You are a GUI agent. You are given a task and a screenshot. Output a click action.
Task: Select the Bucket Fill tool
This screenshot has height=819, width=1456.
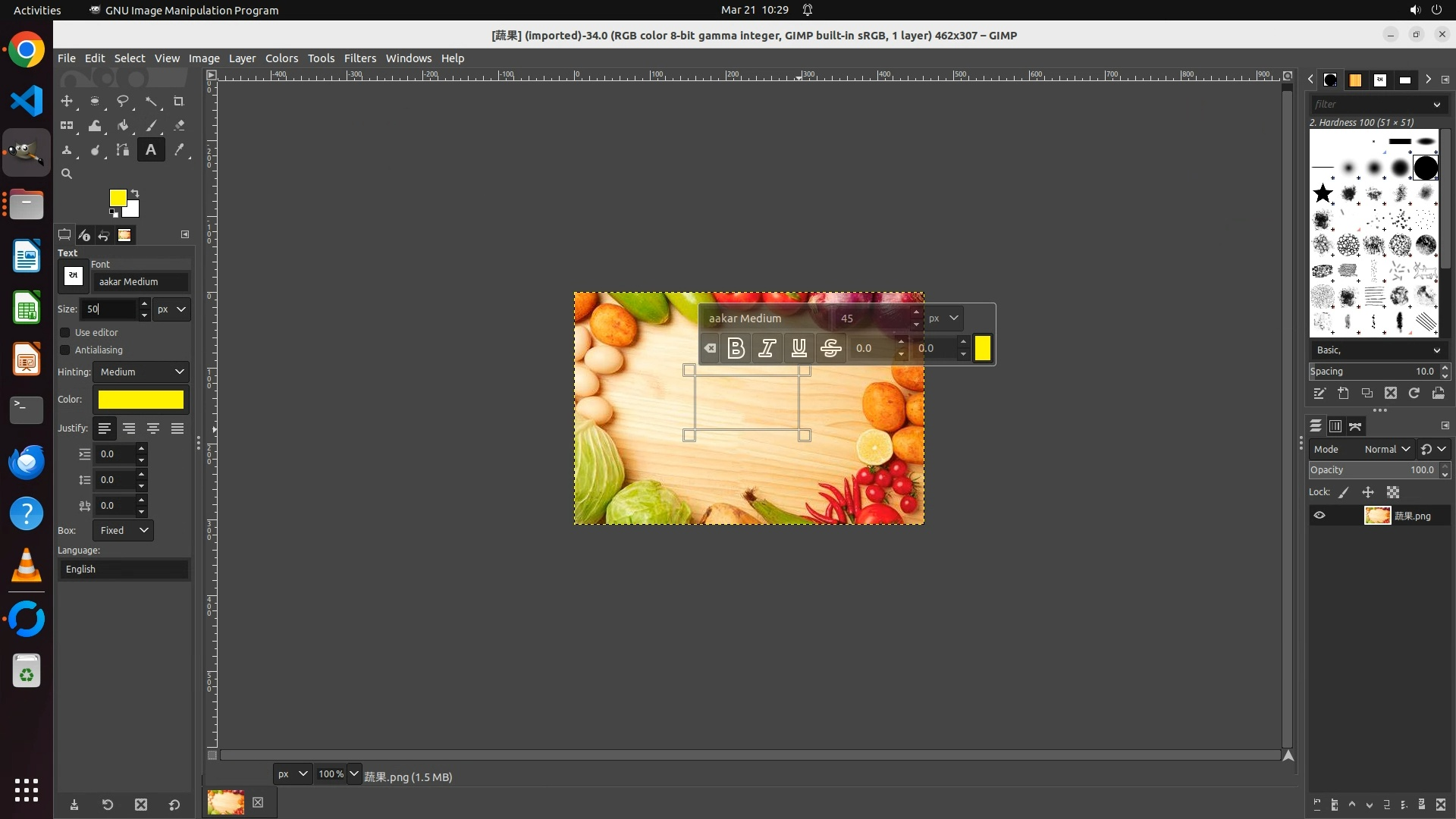point(123,126)
